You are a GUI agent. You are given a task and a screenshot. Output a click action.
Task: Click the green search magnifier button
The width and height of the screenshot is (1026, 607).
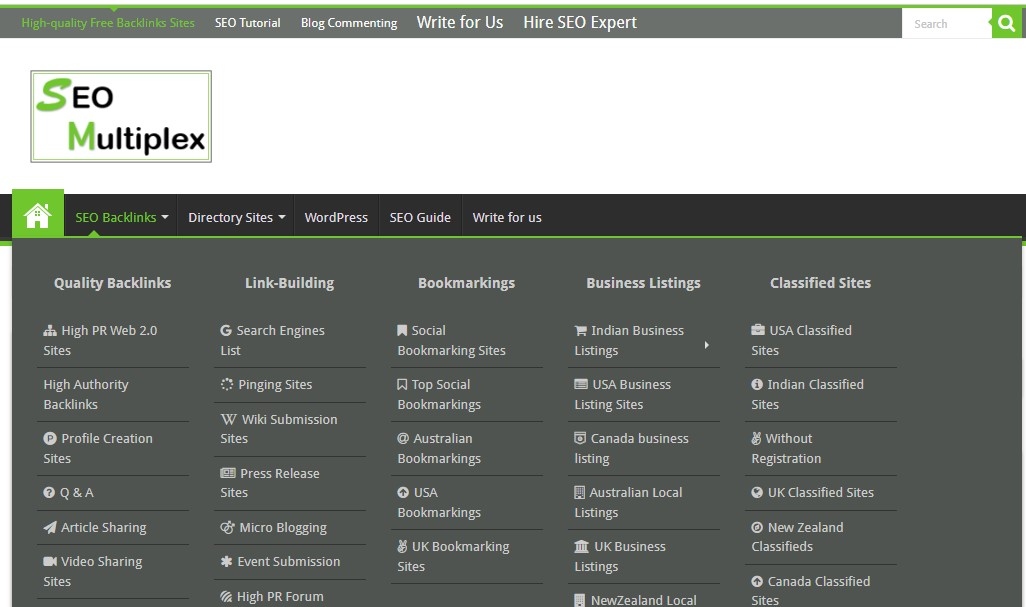click(x=1006, y=24)
